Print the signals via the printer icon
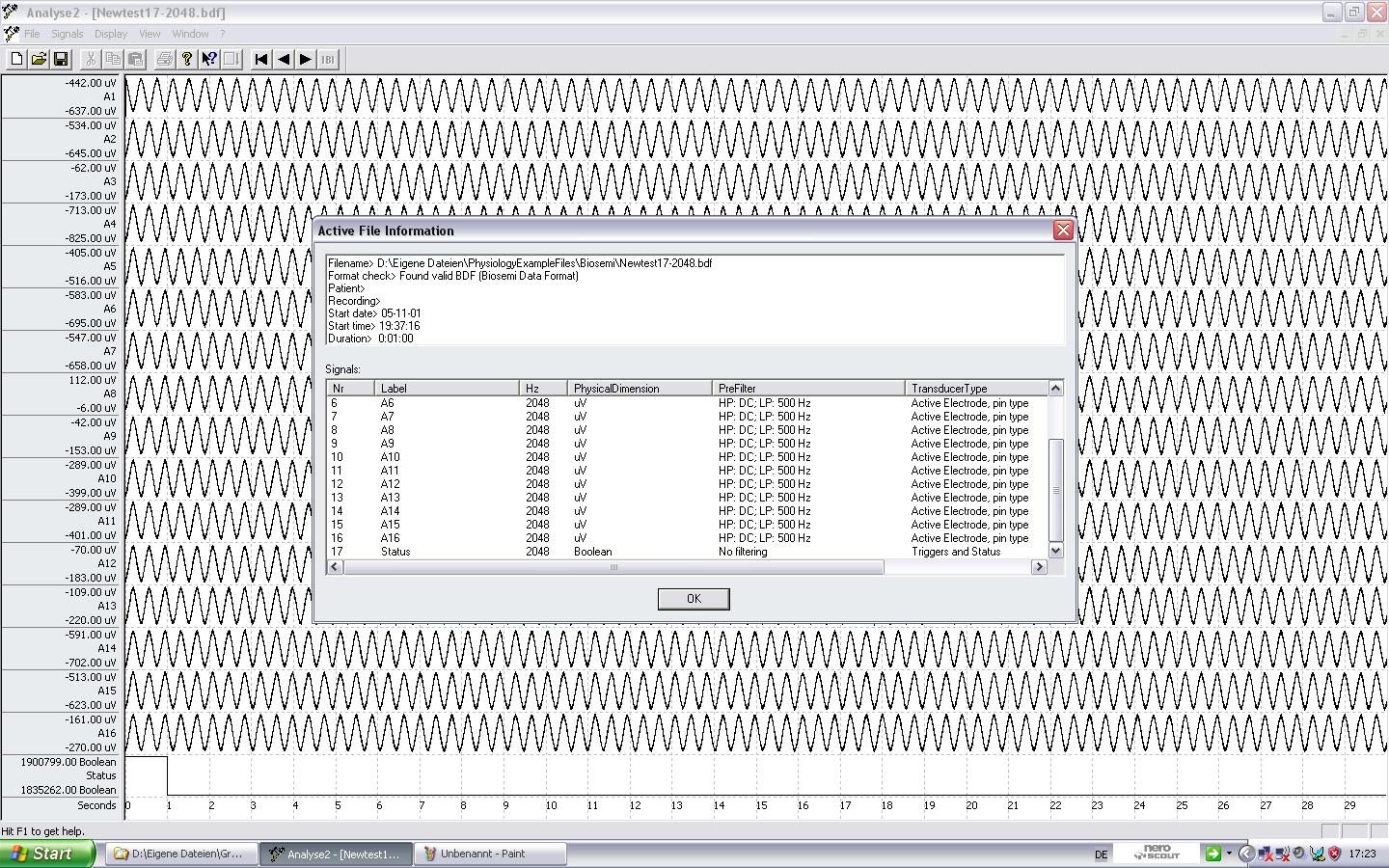The width and height of the screenshot is (1389, 868). [x=163, y=59]
